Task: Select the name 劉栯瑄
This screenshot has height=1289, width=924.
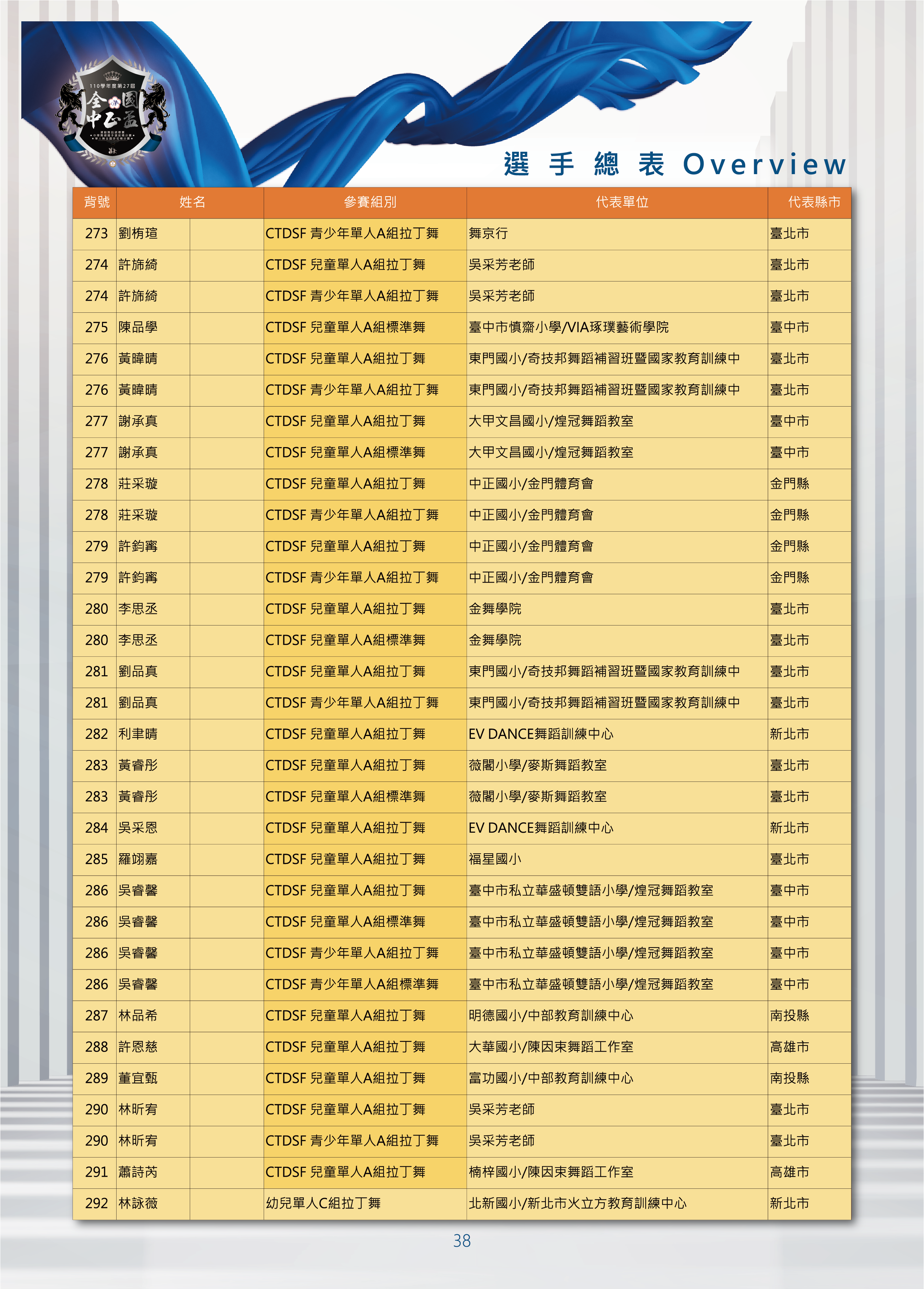Action: pyautogui.click(x=138, y=233)
